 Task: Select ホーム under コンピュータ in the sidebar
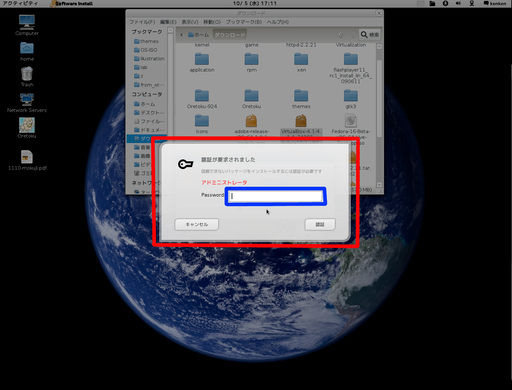144,104
